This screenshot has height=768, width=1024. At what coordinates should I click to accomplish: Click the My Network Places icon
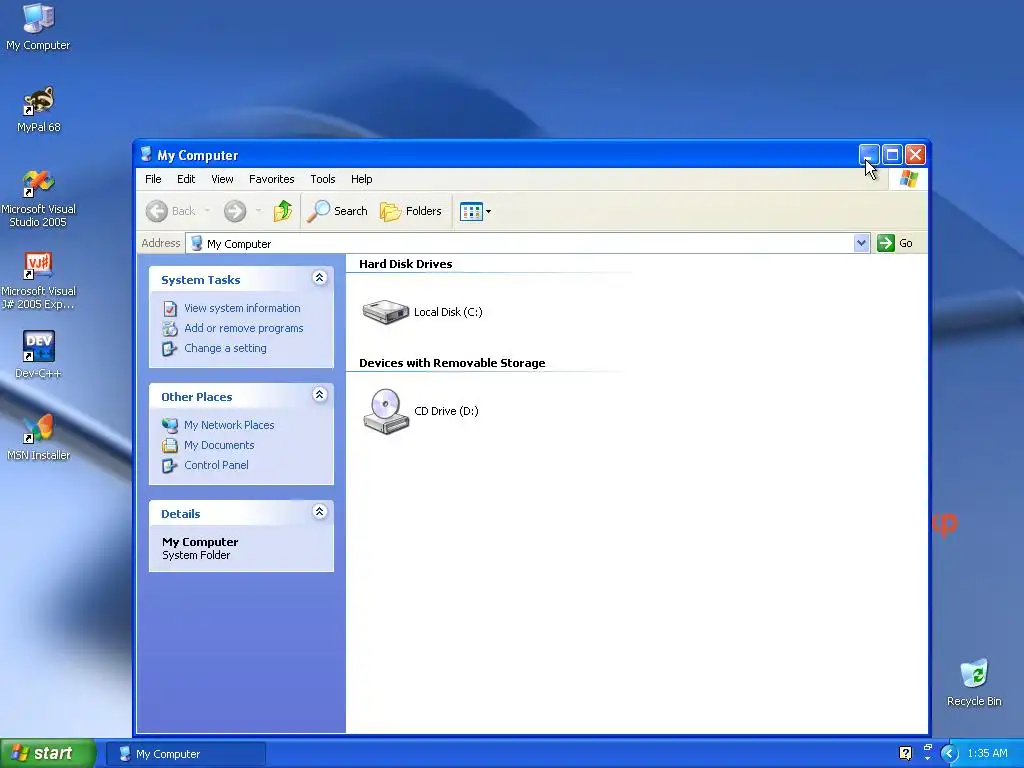[170, 426]
